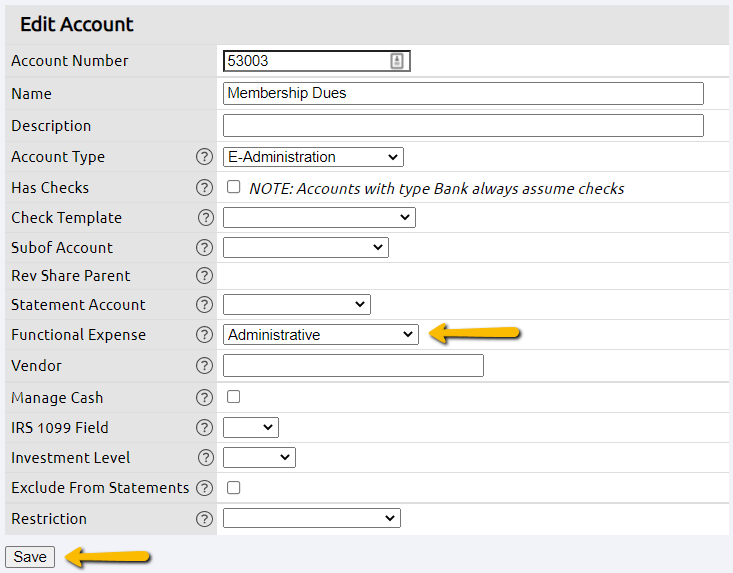The image size is (733, 573).
Task: Open IRS 1099 Field dropdown
Action: point(251,427)
